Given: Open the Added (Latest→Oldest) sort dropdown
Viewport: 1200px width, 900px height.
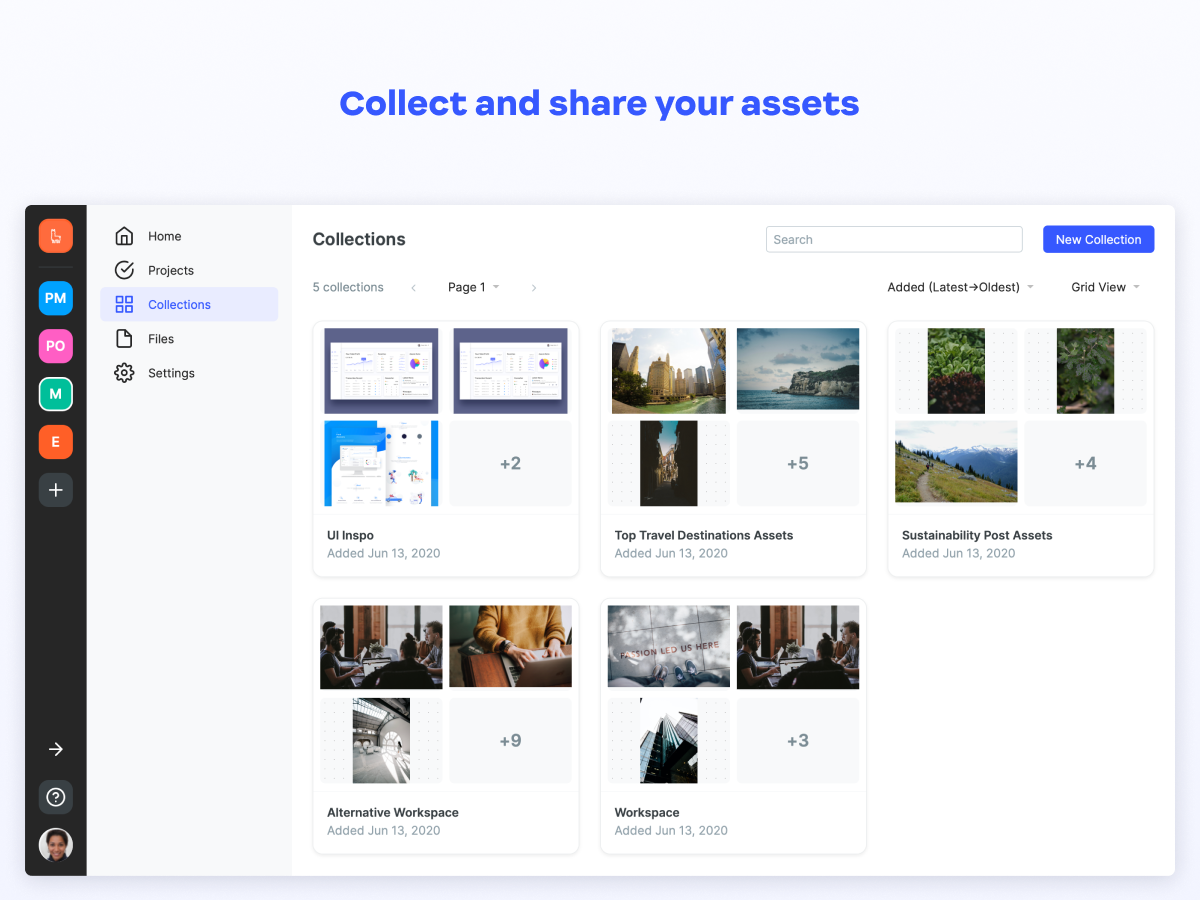Looking at the screenshot, I should (x=961, y=287).
